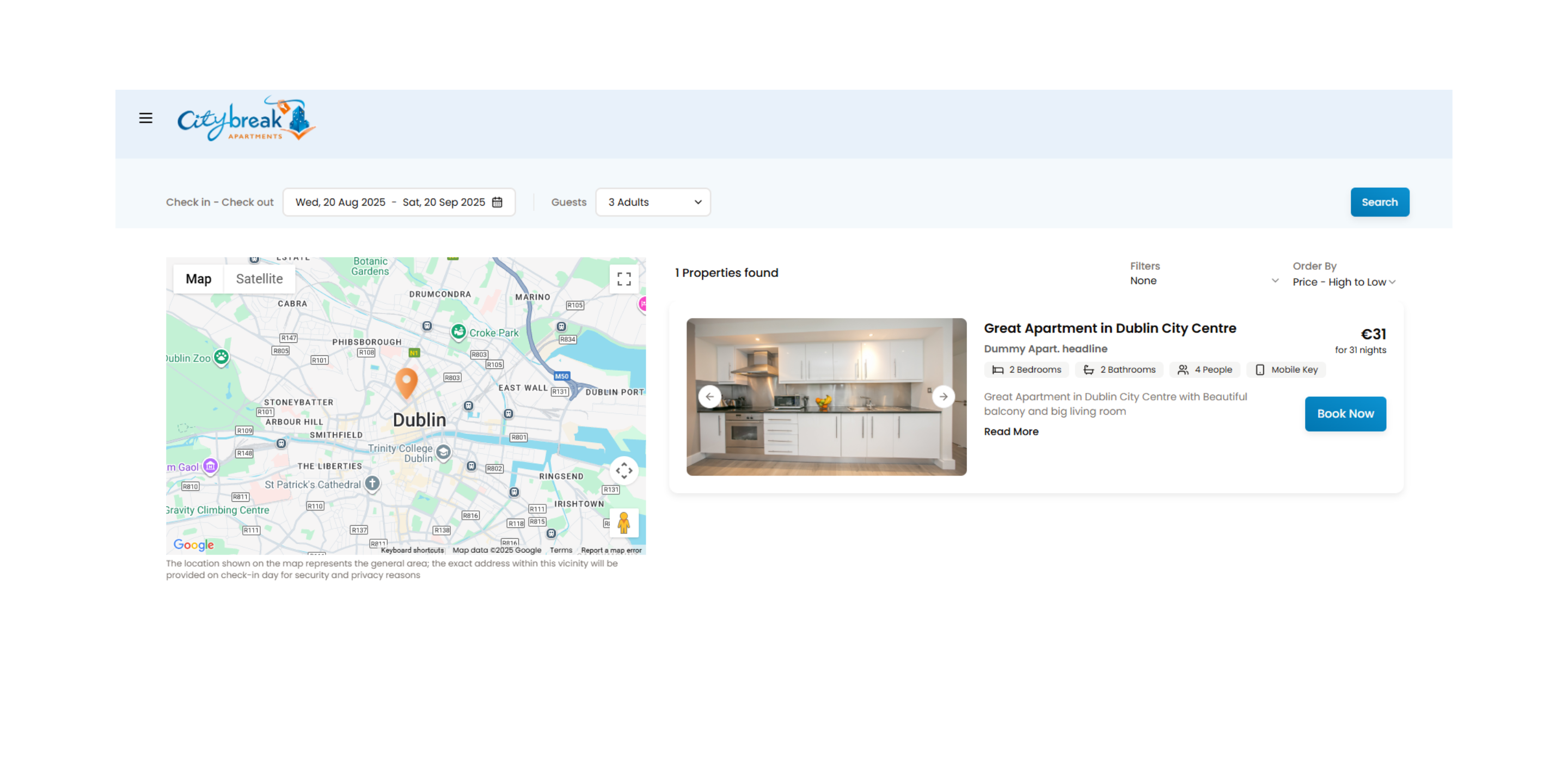Viewport: 1568px width, 764px height.
Task: Open the Guests 3 Adults dropdown
Action: [653, 202]
